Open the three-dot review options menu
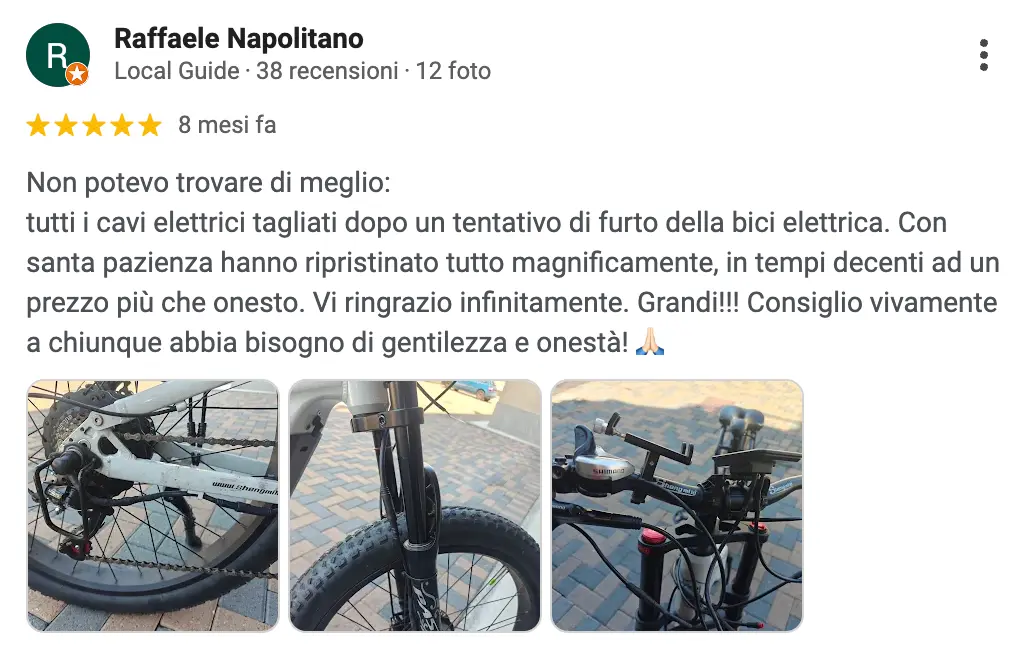Viewport: 1026px width, 658px height. pos(984,55)
